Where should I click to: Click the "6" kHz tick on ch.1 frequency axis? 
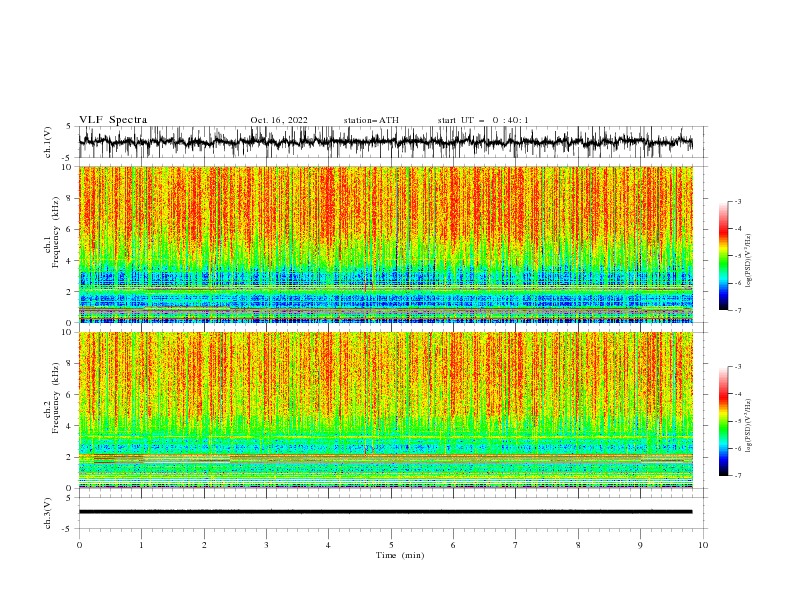(x=69, y=229)
